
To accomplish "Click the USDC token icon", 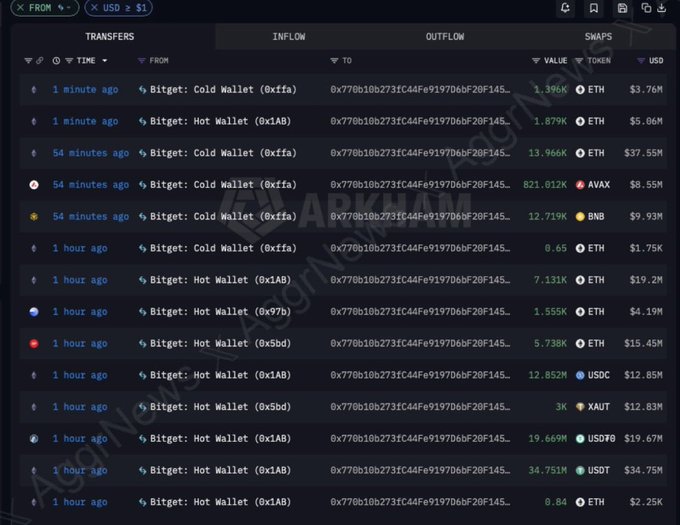I will (x=580, y=375).
